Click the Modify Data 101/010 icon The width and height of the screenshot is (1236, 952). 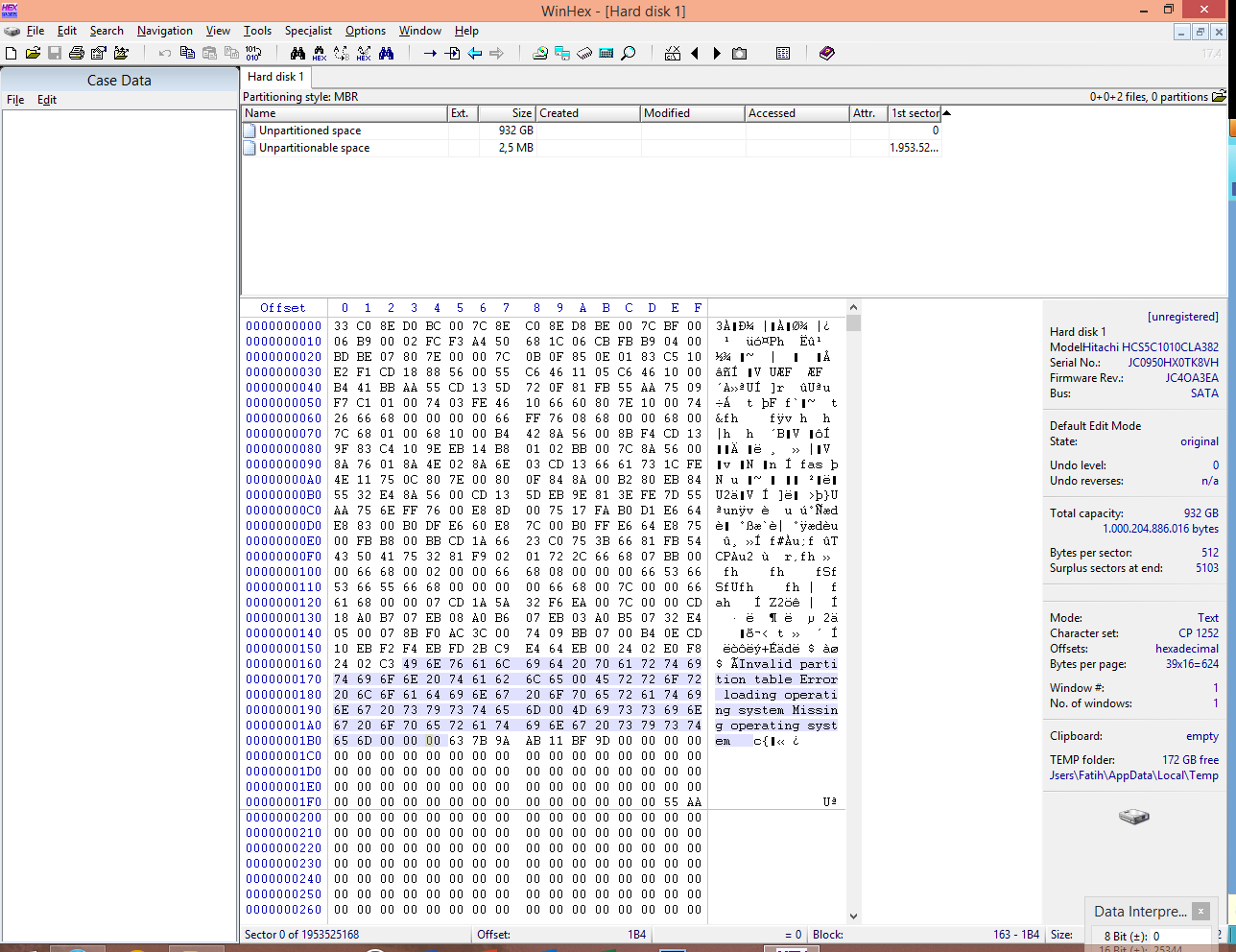(253, 54)
